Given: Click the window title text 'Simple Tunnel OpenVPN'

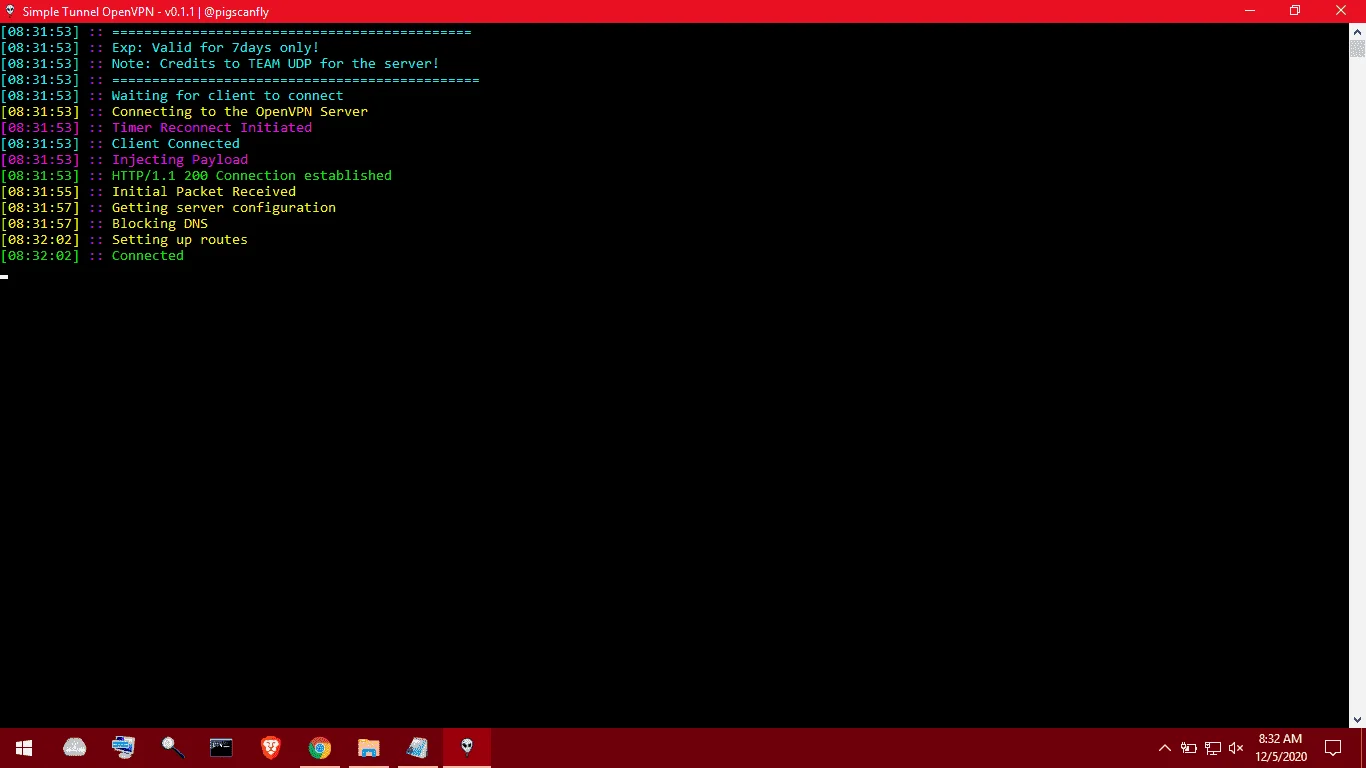Looking at the screenshot, I should 88,11.
